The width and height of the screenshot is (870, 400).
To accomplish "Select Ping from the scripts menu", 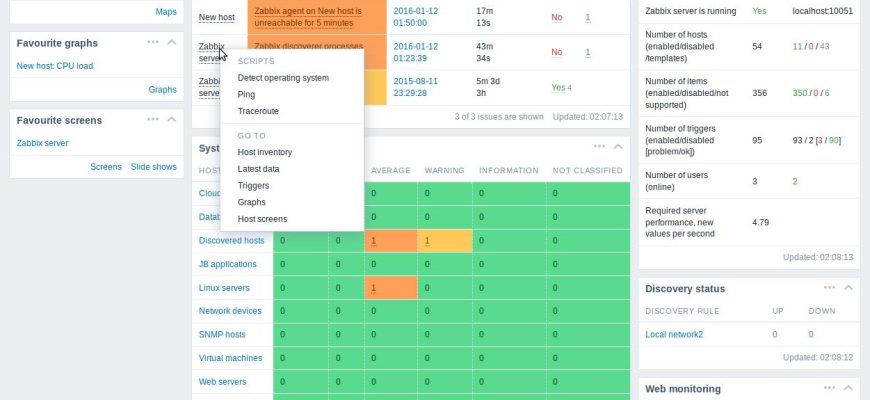I will 246,94.
